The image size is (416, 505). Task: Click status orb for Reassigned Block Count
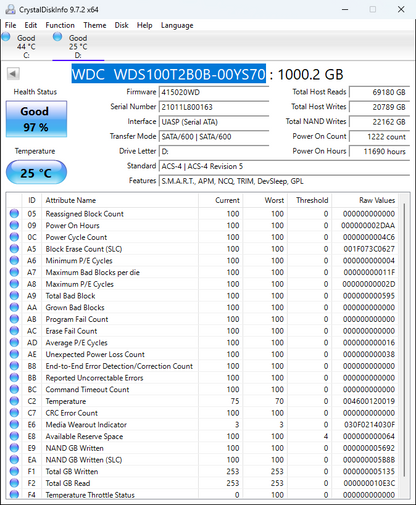coord(14,213)
